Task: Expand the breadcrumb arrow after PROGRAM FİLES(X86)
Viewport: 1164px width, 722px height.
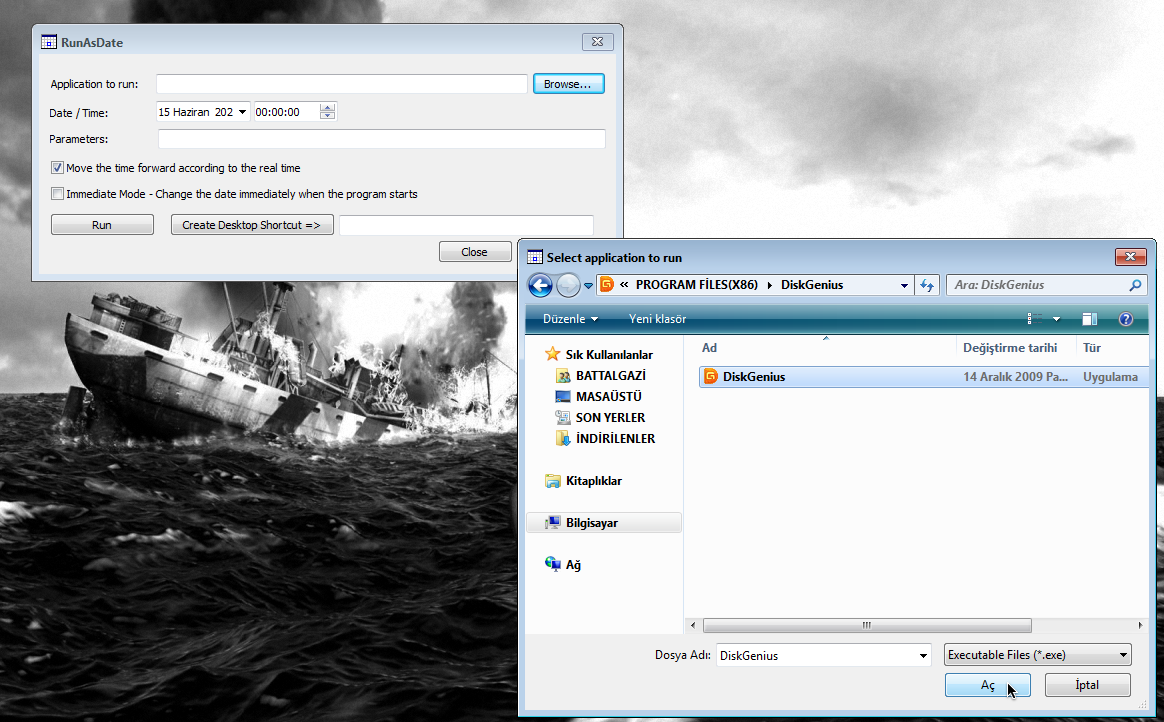Action: point(769,285)
